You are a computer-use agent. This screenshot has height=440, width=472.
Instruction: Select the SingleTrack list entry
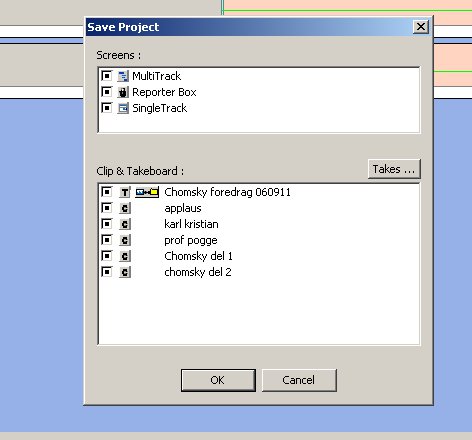[159, 108]
